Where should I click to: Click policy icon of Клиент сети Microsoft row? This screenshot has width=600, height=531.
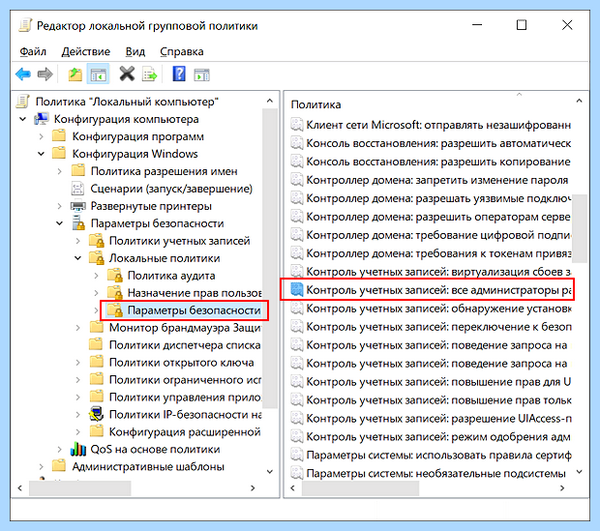click(x=297, y=125)
